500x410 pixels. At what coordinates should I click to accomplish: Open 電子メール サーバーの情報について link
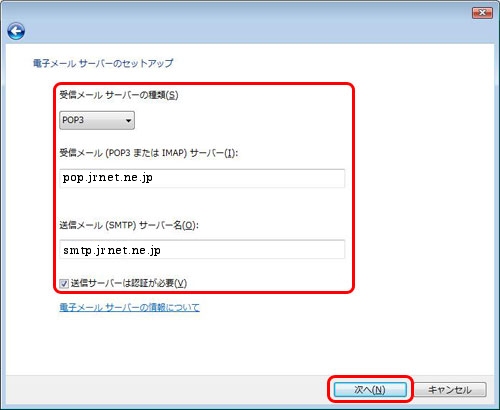pyautogui.click(x=129, y=307)
